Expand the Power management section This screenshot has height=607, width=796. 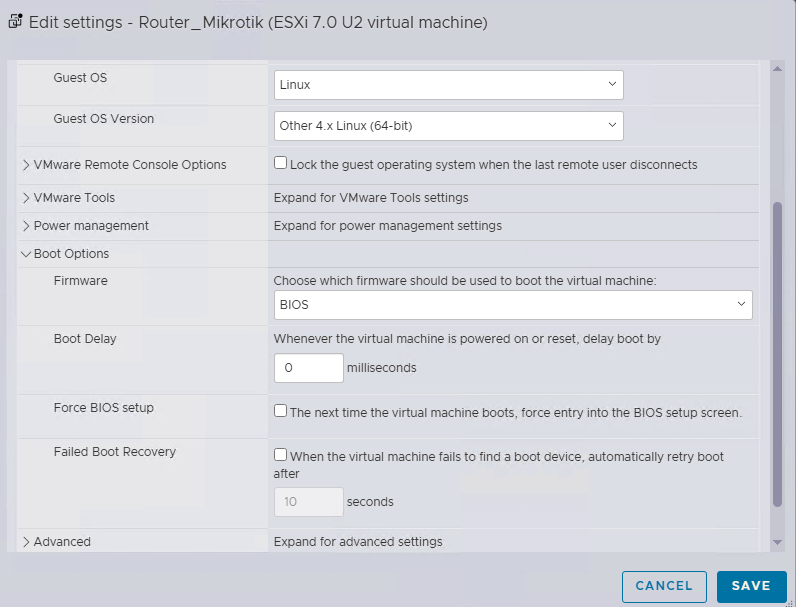coord(26,226)
